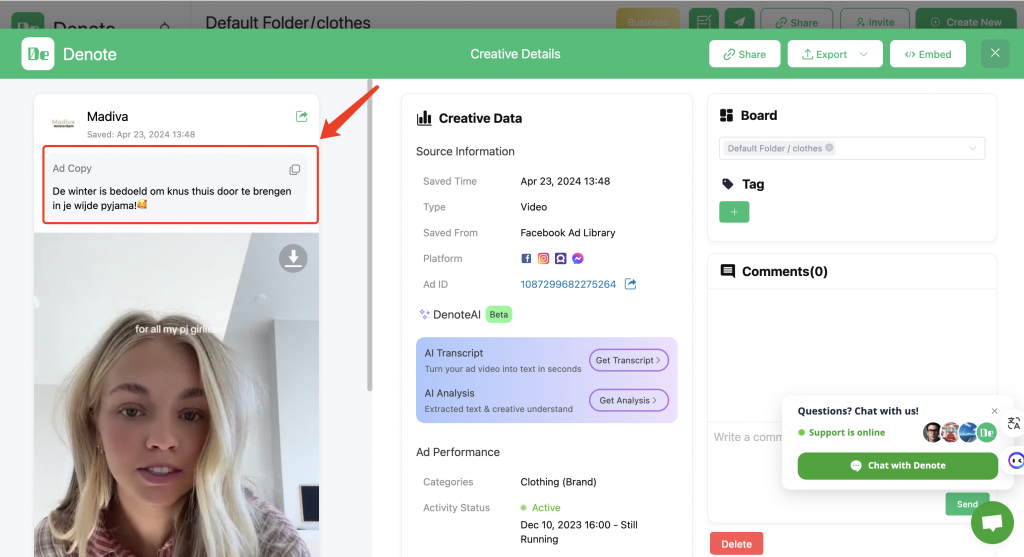
Task: Close the Creative Details panel
Action: coord(995,53)
